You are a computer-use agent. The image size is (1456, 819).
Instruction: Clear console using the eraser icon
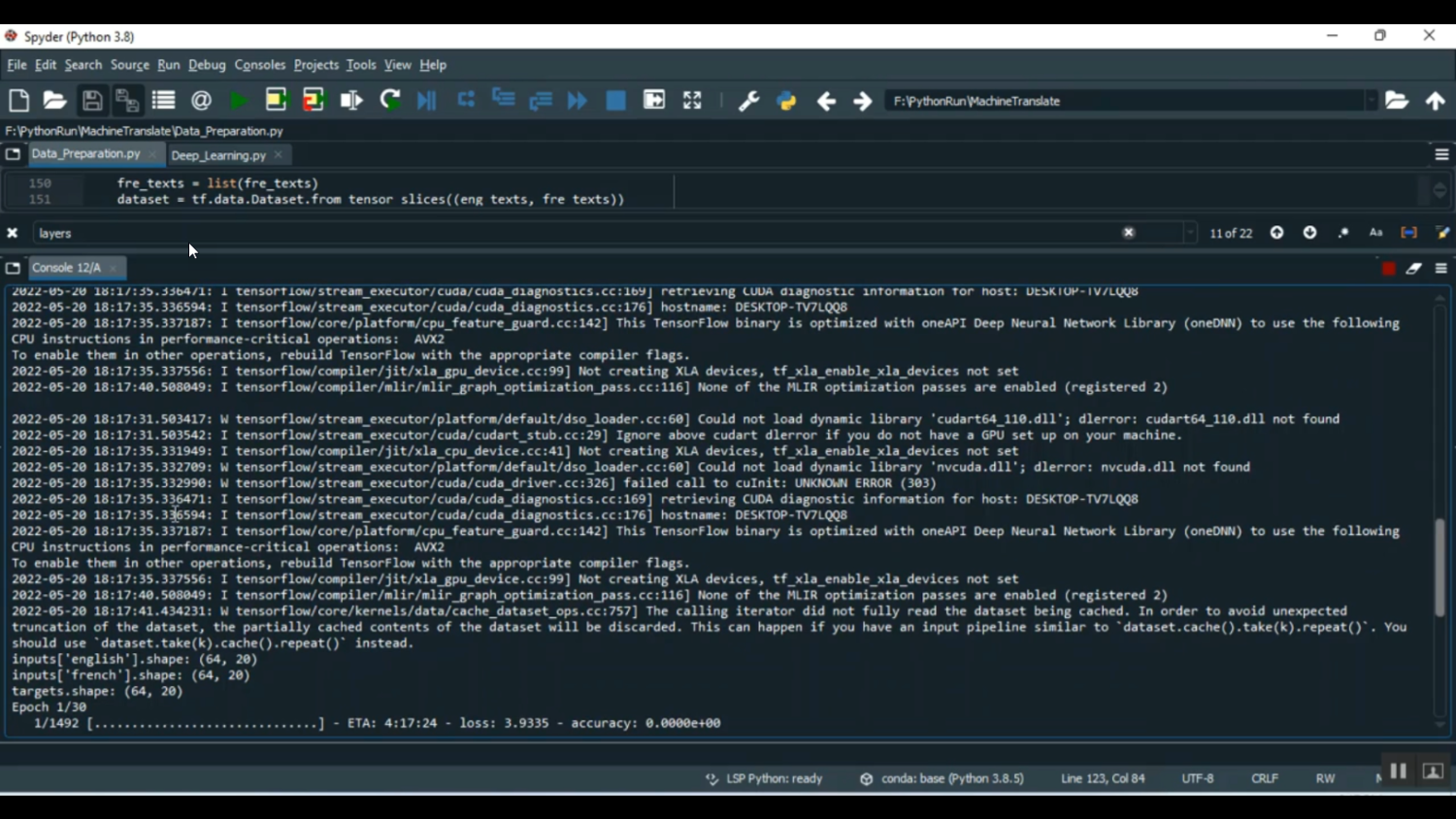click(x=1414, y=269)
